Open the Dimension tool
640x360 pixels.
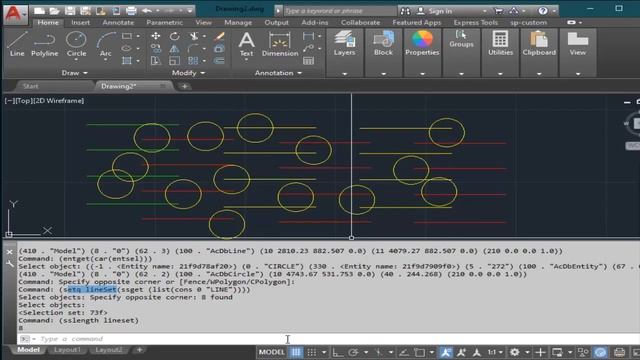click(x=280, y=44)
